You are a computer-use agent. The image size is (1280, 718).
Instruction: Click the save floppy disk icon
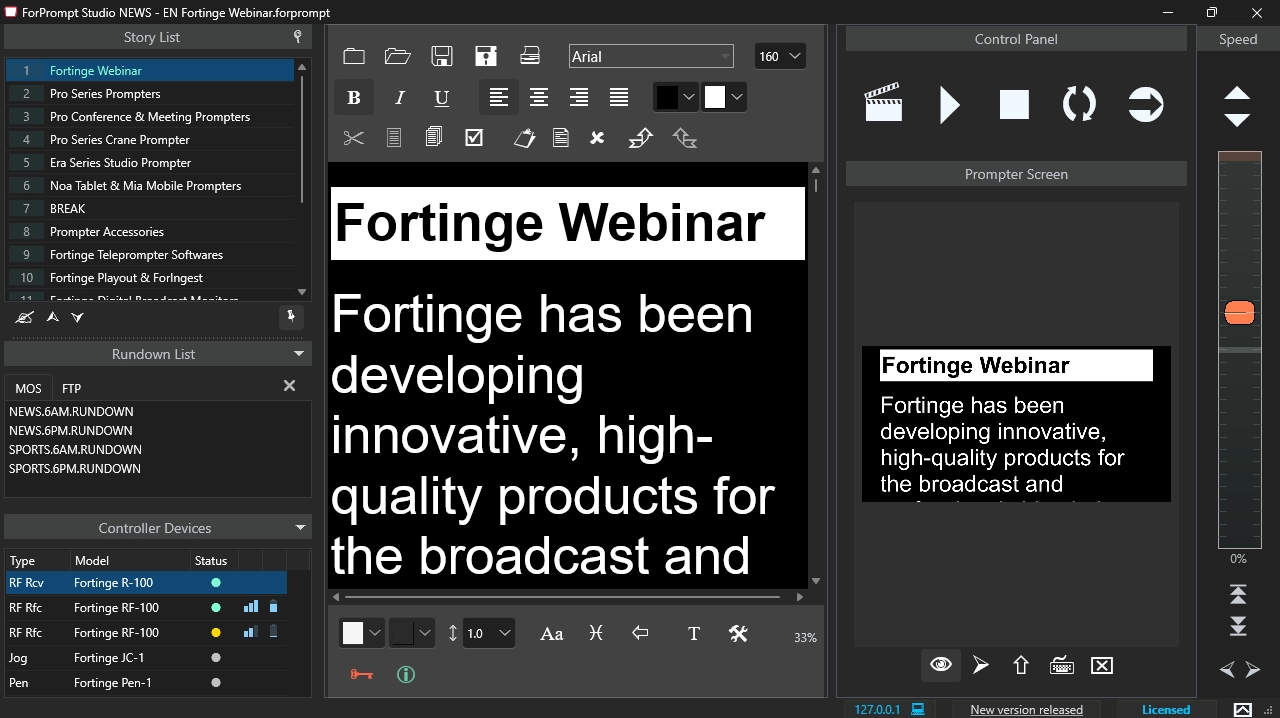click(442, 56)
